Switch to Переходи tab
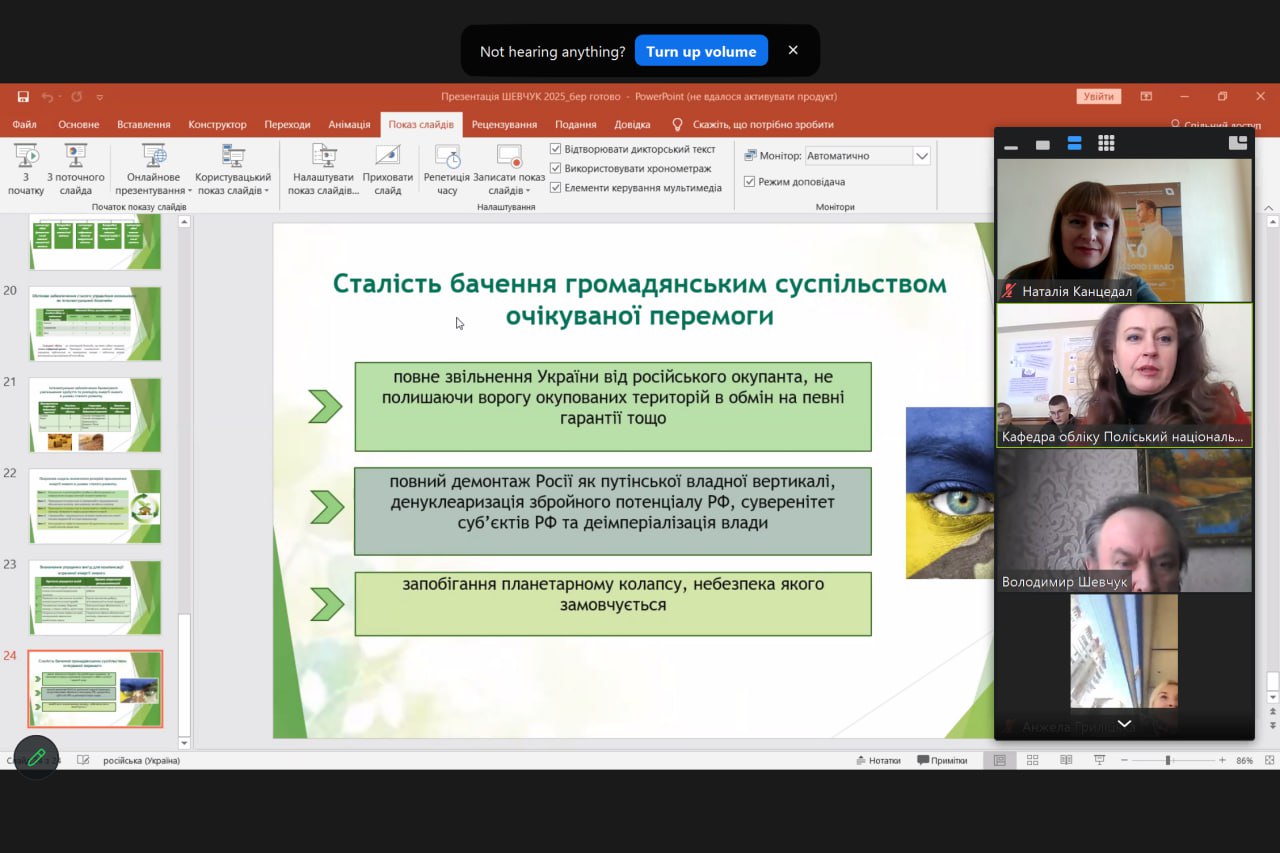The image size is (1280, 853). [287, 124]
